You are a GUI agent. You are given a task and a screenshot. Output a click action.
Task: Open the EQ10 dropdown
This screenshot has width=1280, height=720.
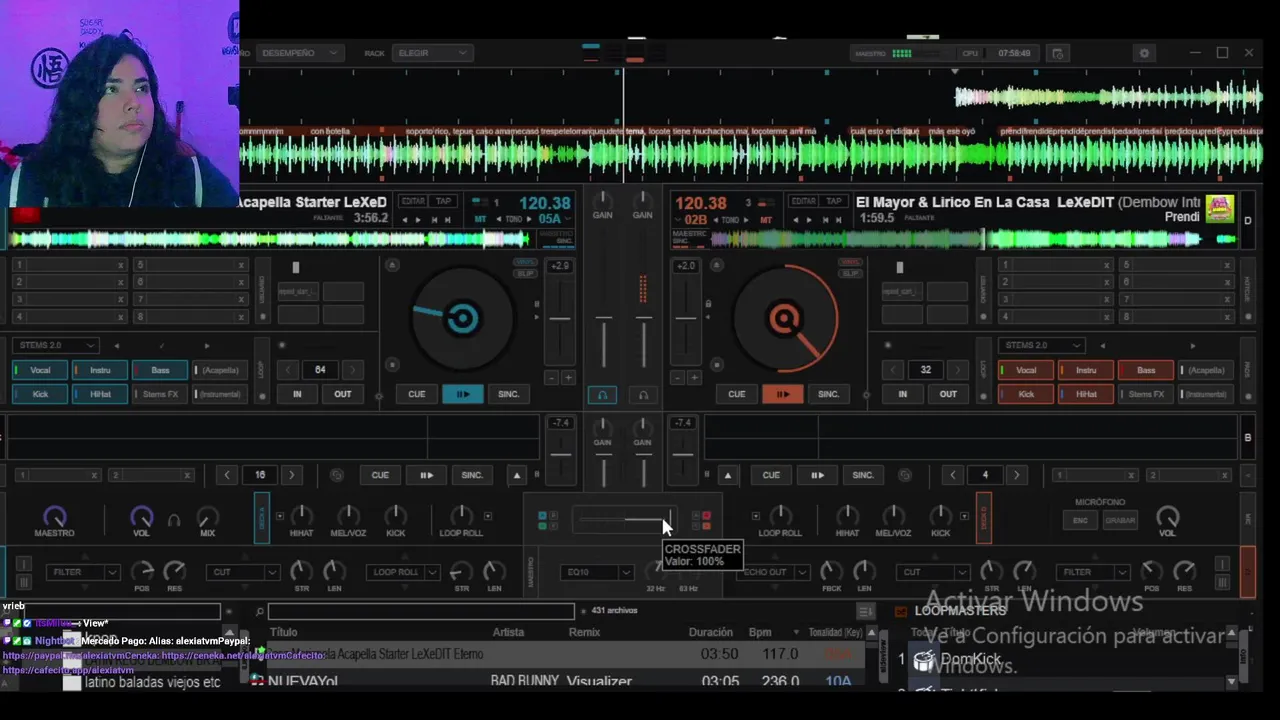coord(597,572)
